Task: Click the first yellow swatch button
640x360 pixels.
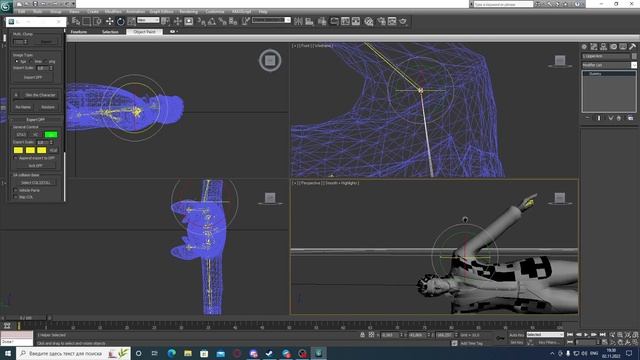Action: click(18, 150)
